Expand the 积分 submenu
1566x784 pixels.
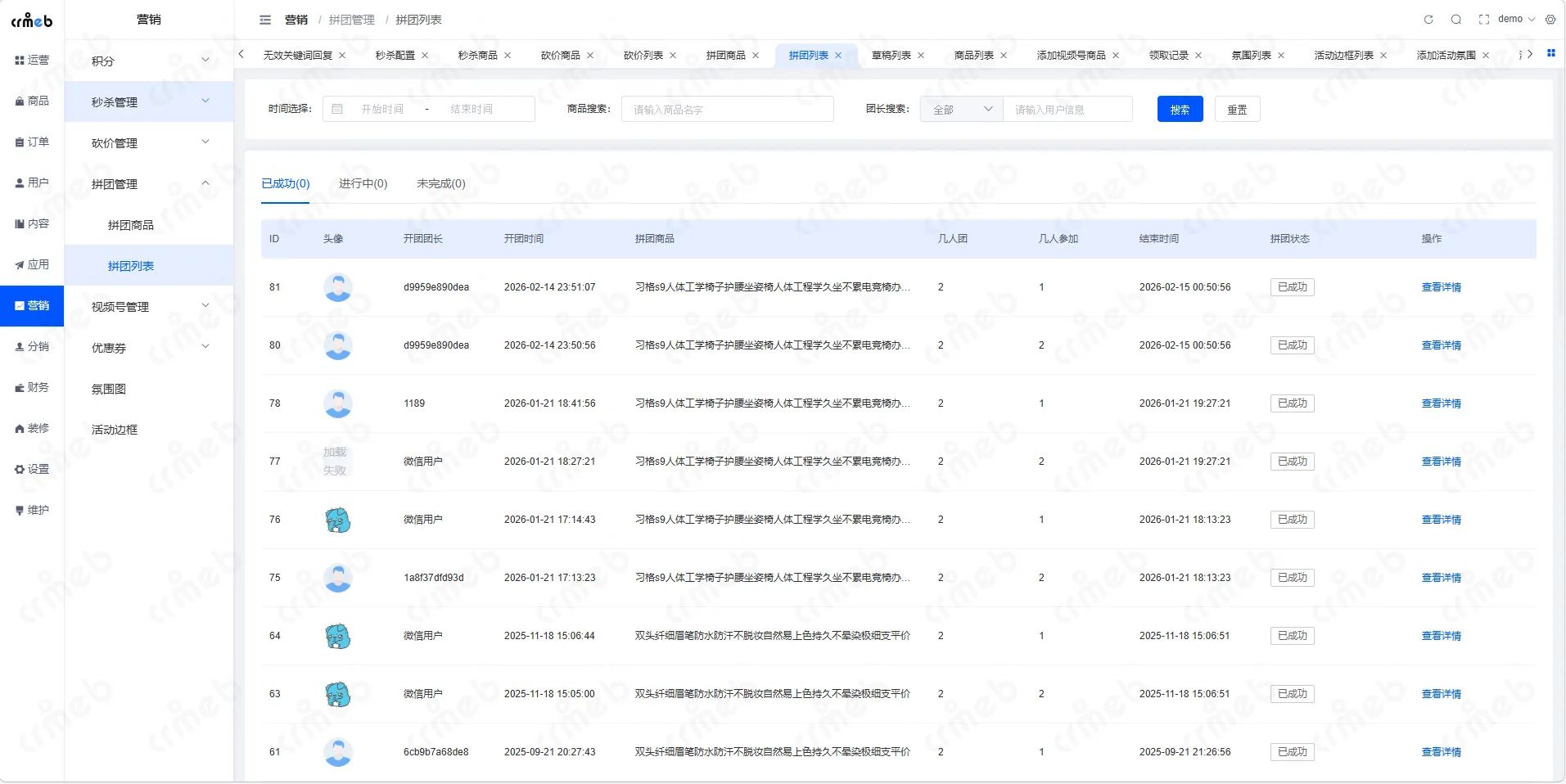[x=149, y=61]
